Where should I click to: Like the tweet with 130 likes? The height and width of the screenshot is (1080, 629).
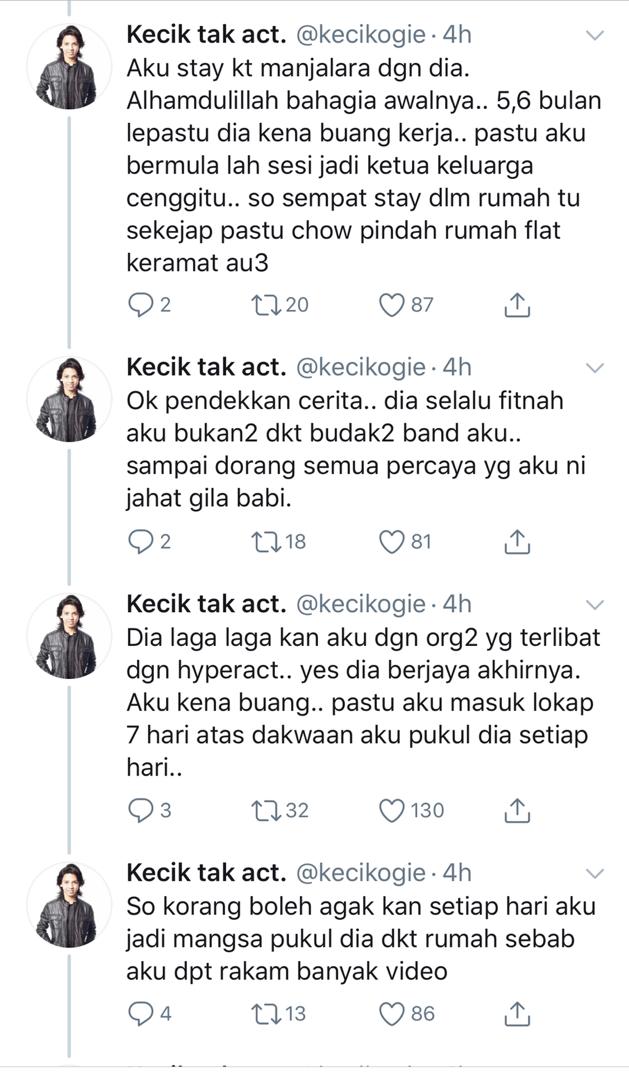tap(391, 810)
